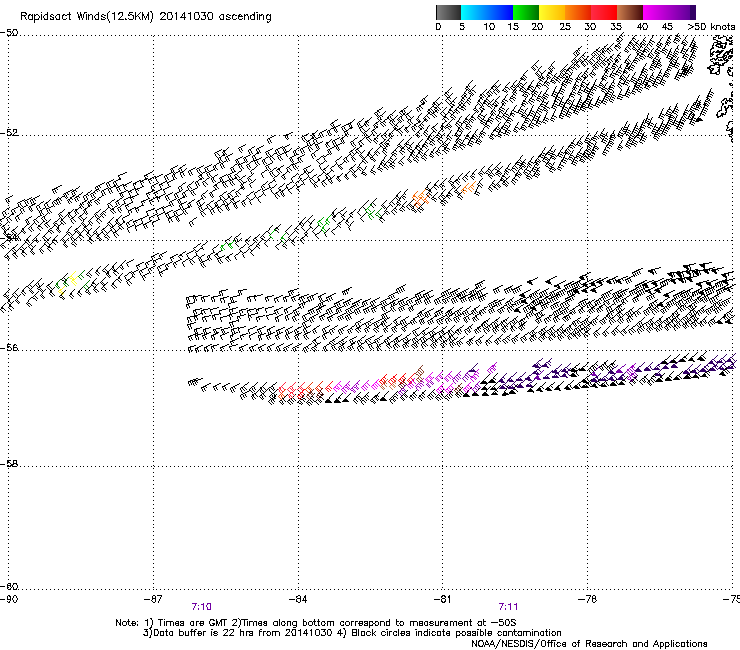Click the red 30-35 knots color band

(x=604, y=12)
